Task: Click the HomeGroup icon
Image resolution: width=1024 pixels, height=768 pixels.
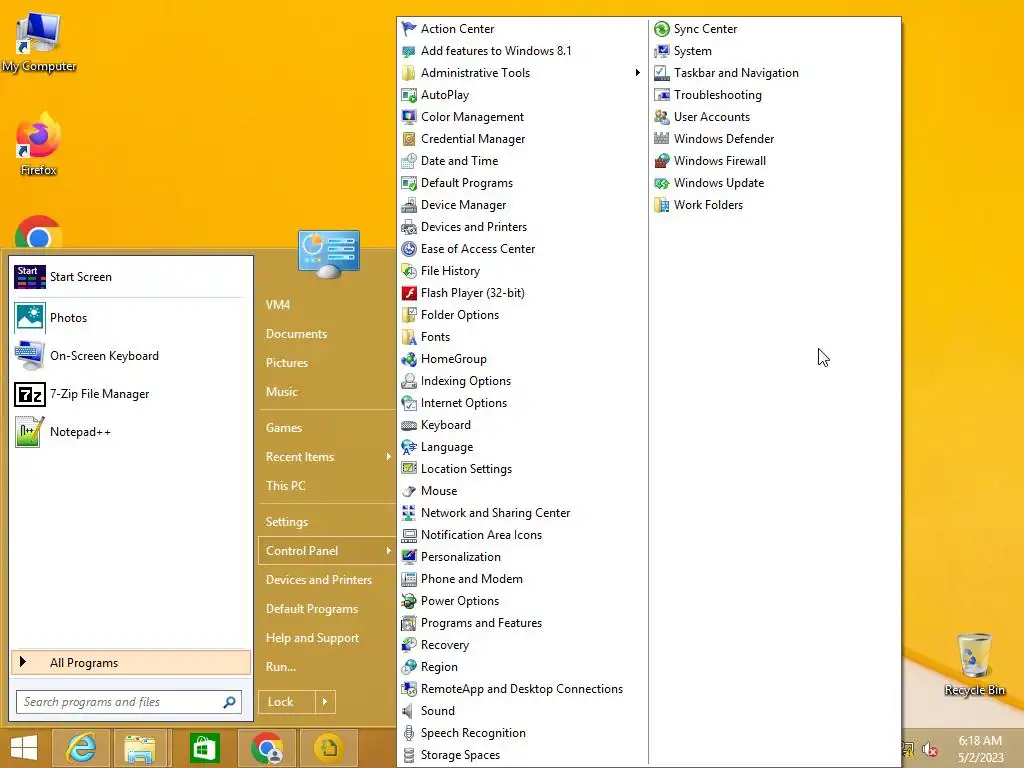Action: click(409, 359)
